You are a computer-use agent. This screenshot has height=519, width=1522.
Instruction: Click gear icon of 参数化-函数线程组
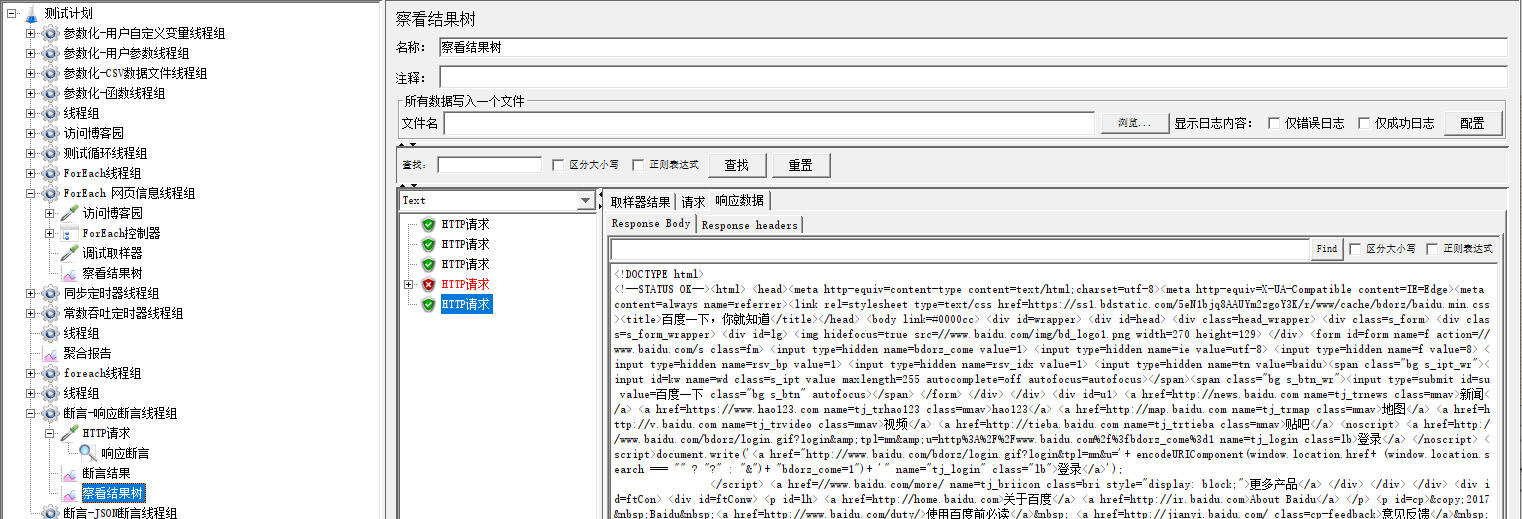[50, 93]
